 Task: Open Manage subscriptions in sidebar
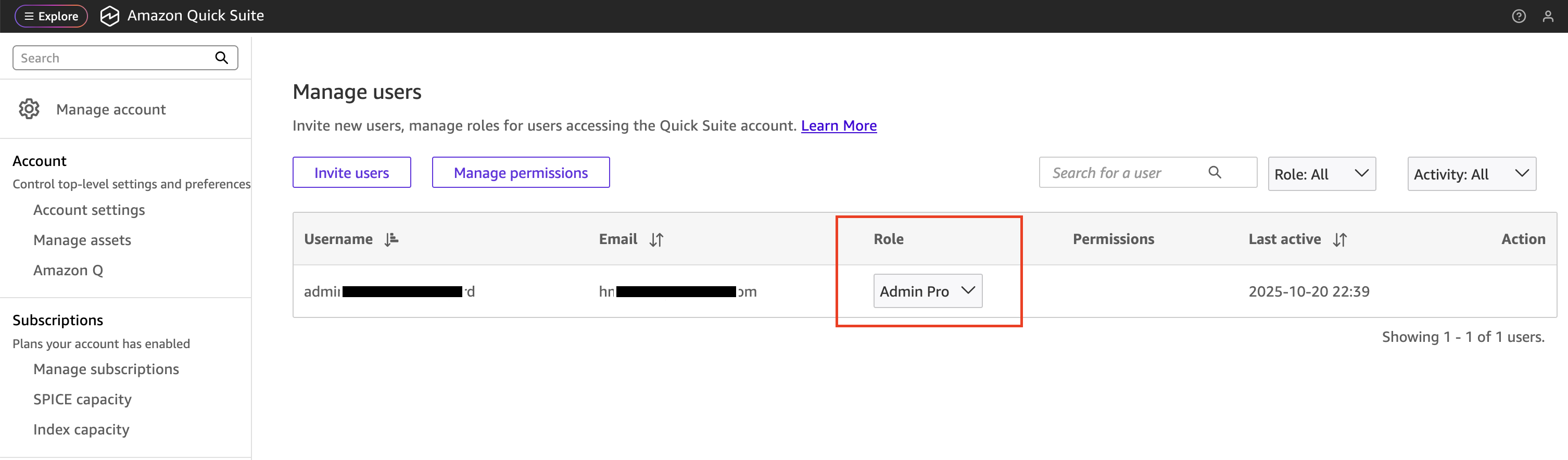(x=106, y=369)
